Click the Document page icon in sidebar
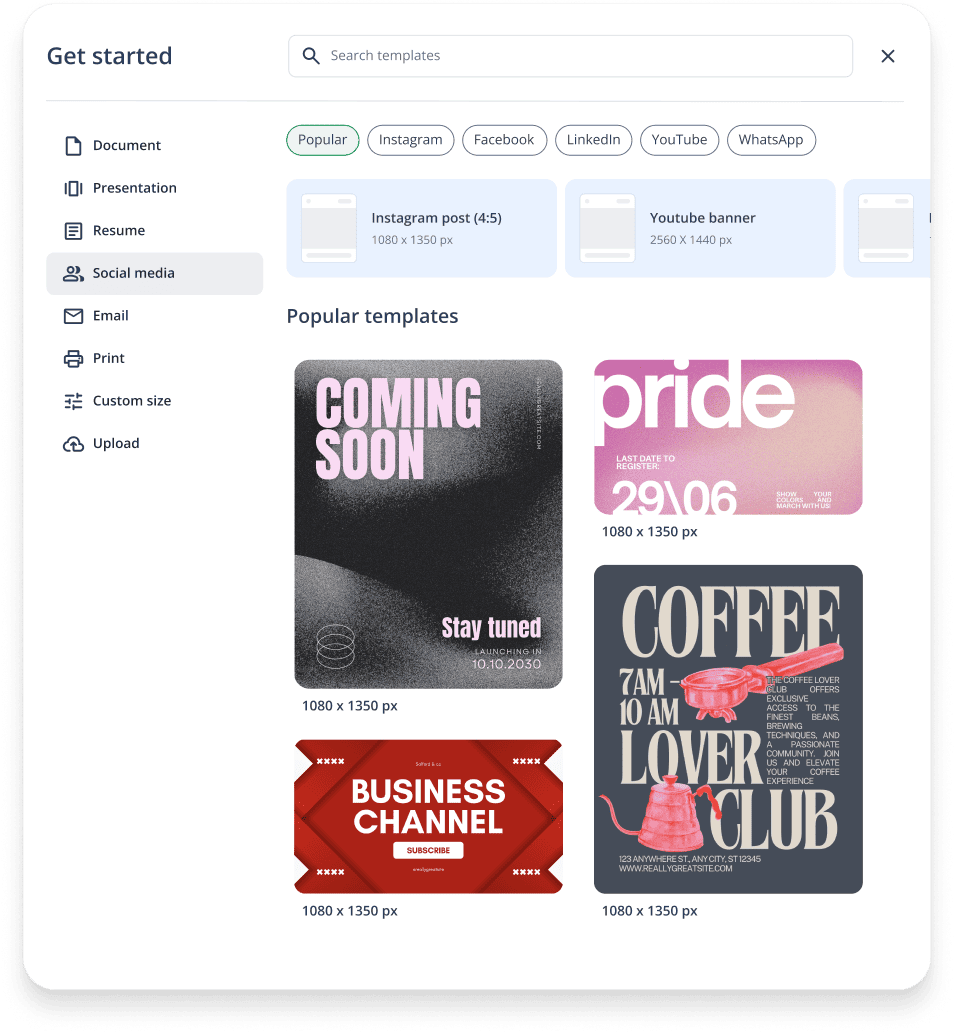 tap(73, 146)
